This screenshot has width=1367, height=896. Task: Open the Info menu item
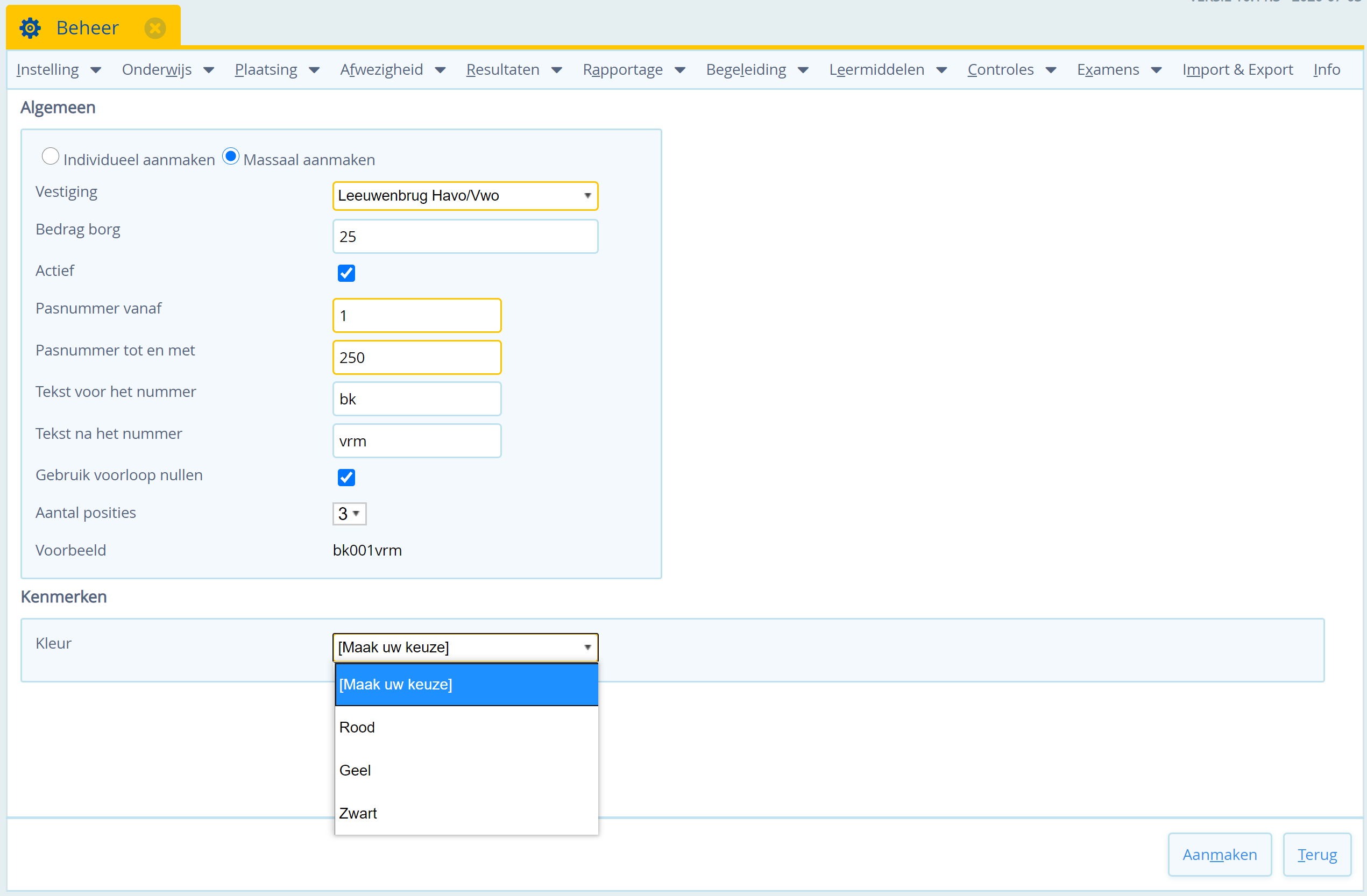[x=1326, y=69]
